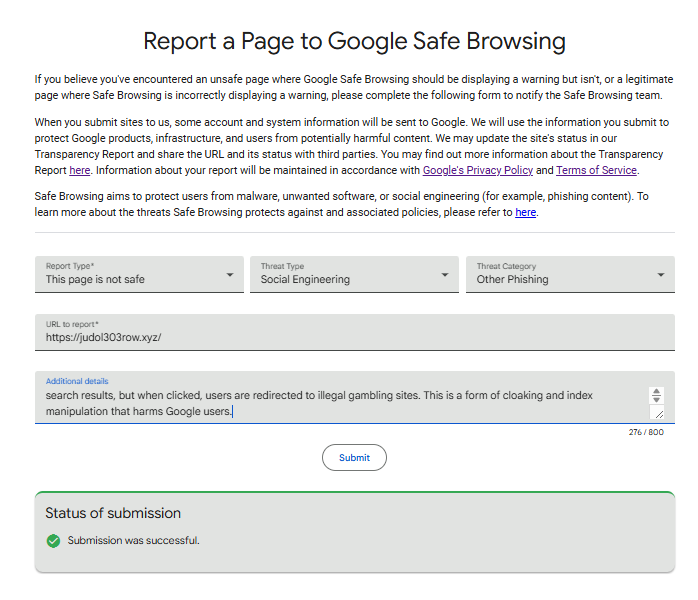Open the Report Type dropdown
Viewport: 698px width, 600px height.
point(139,274)
